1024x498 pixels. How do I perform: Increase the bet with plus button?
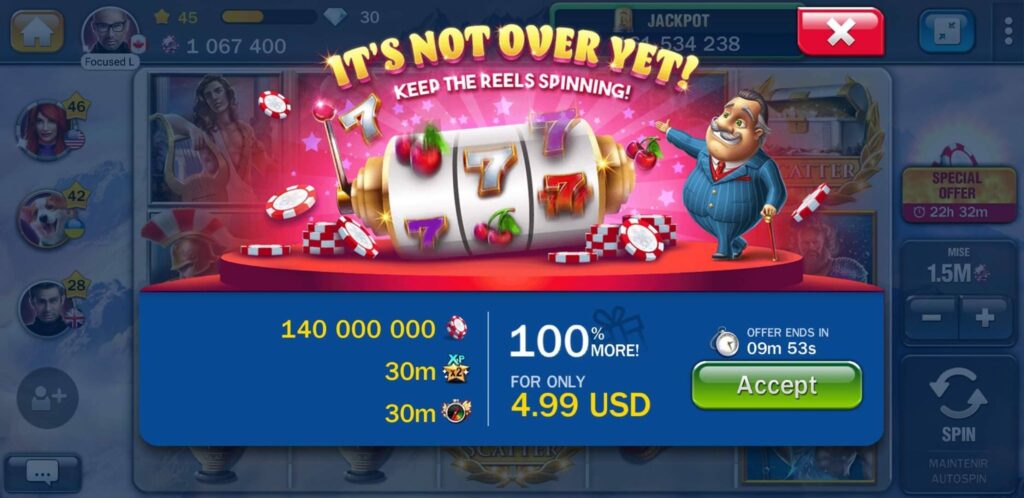(x=985, y=318)
